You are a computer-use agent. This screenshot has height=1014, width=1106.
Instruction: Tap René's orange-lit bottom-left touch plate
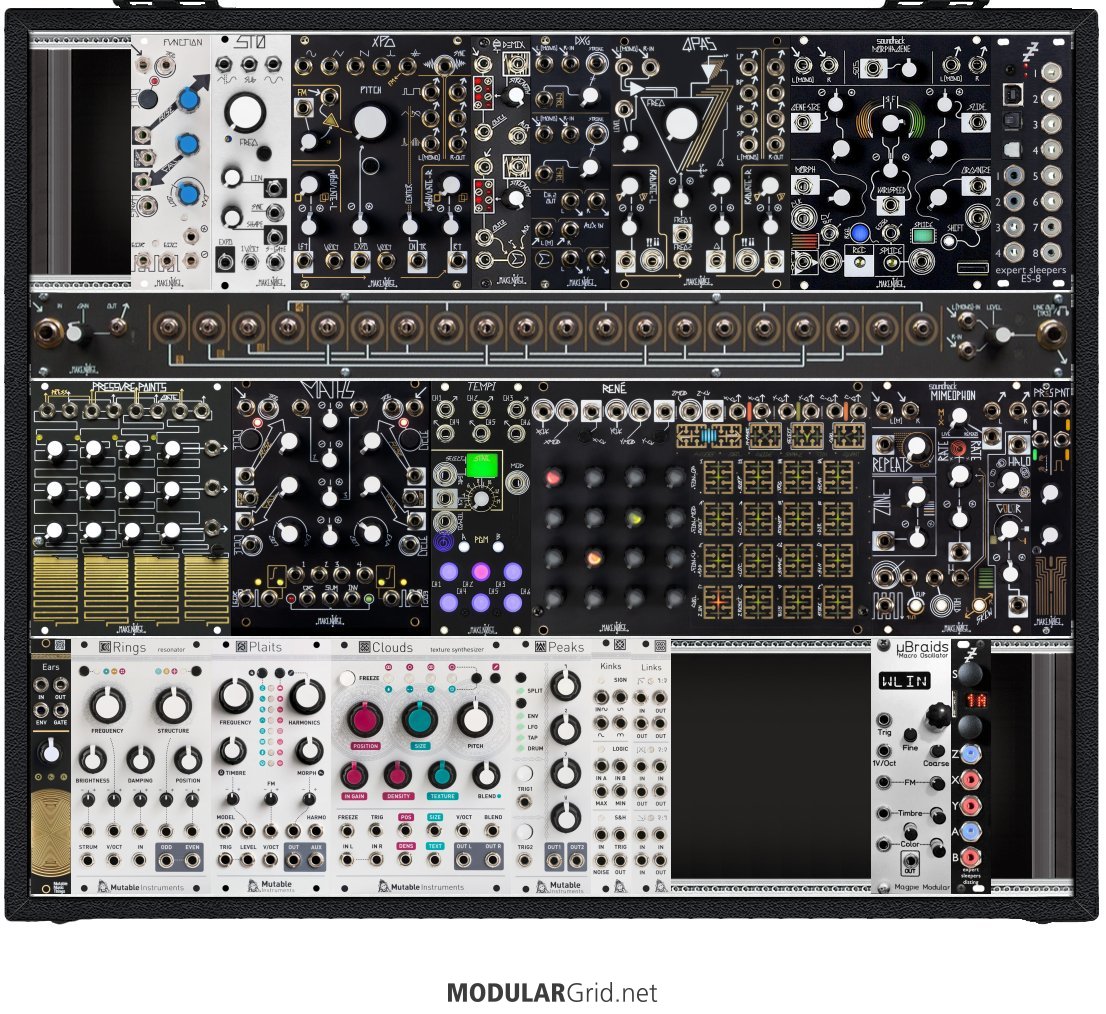pyautogui.click(x=717, y=601)
